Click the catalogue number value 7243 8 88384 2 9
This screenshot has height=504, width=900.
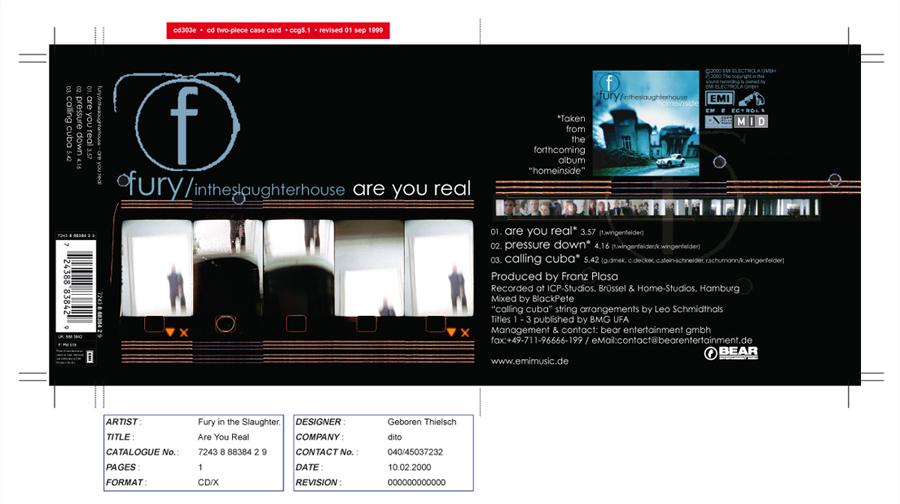[233, 452]
